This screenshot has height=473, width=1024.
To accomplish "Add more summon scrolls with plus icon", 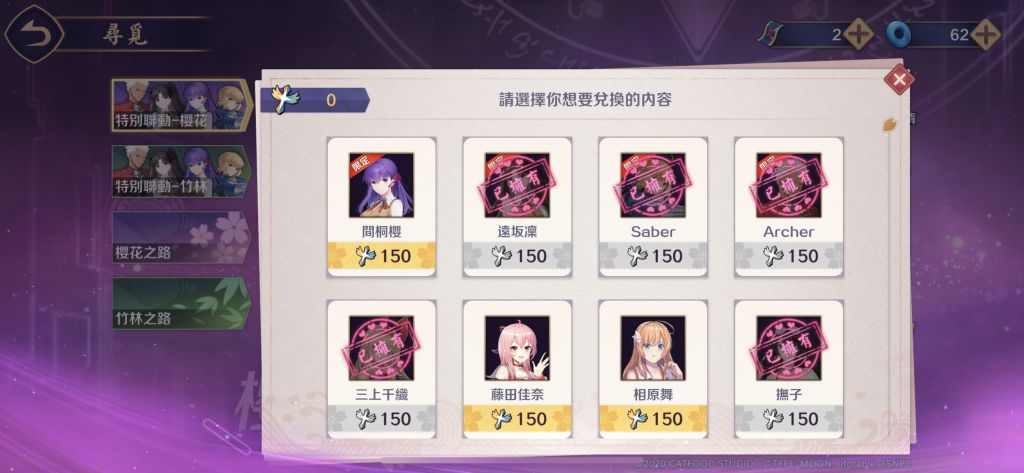I will 858,34.
